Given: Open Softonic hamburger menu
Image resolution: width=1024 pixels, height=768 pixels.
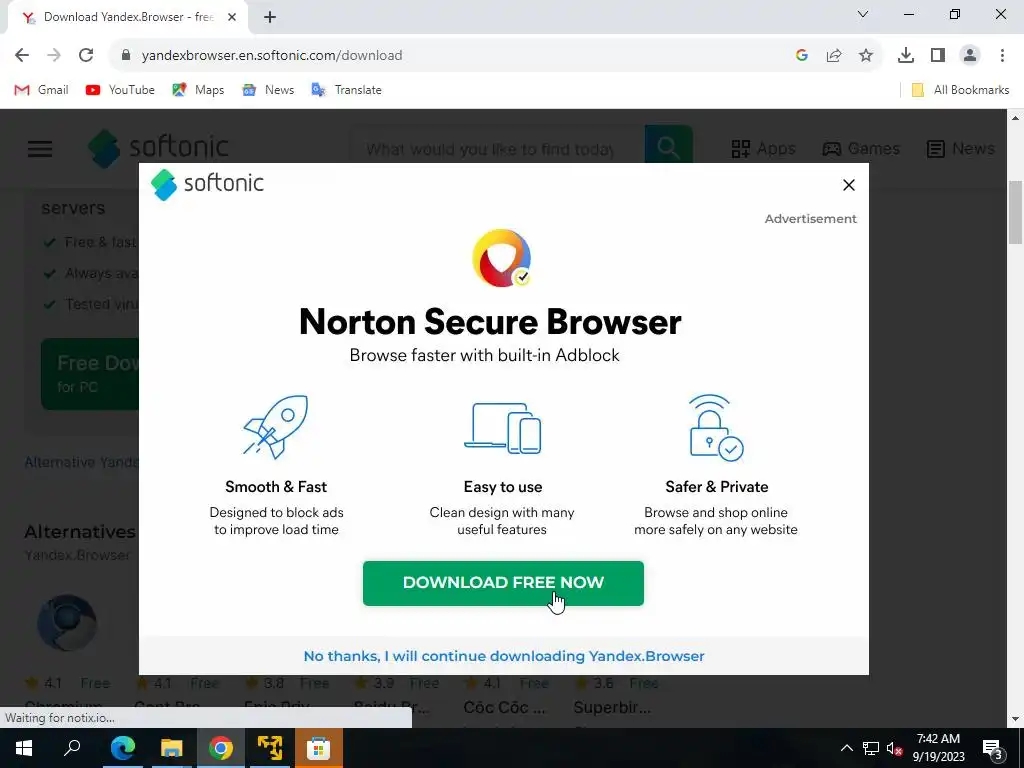Looking at the screenshot, I should point(40,149).
